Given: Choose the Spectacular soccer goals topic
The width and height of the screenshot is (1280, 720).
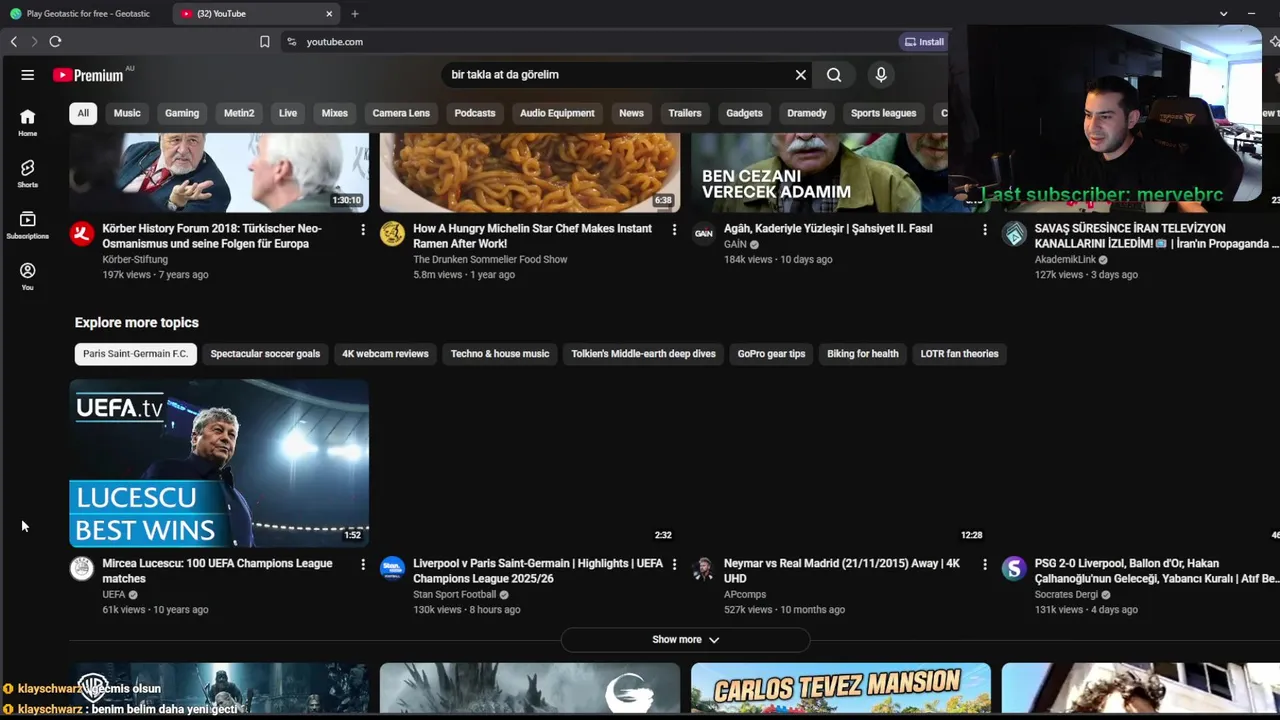Looking at the screenshot, I should click(265, 354).
